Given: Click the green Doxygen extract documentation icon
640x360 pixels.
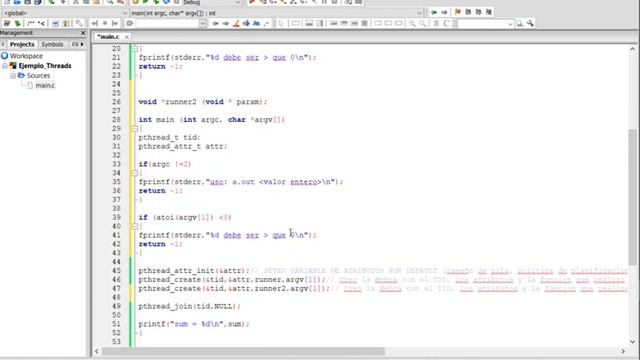Looking at the screenshot, I should tap(17, 23).
